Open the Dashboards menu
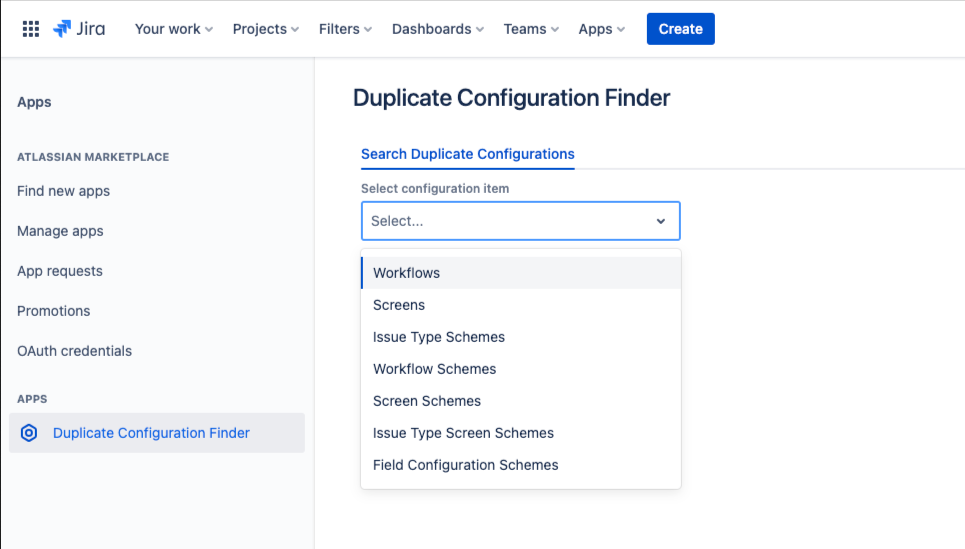This screenshot has width=965, height=549. tap(438, 29)
